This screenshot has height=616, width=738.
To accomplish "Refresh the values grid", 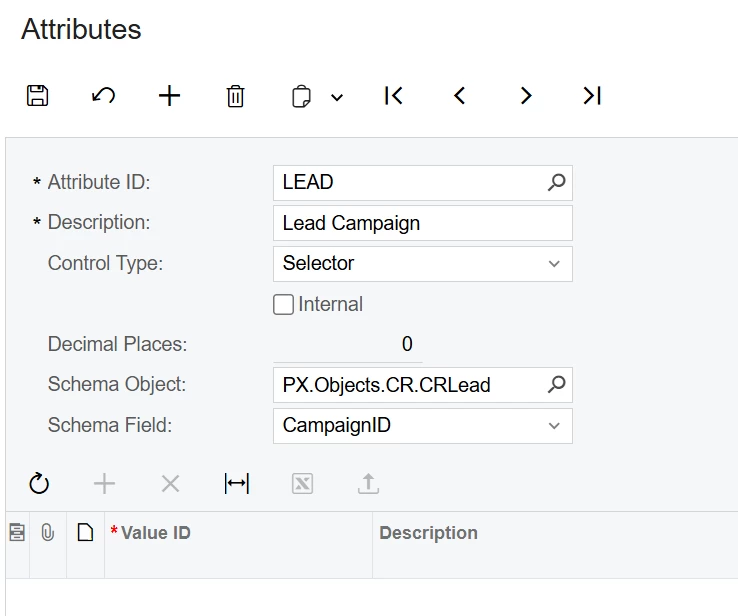I will 39,484.
